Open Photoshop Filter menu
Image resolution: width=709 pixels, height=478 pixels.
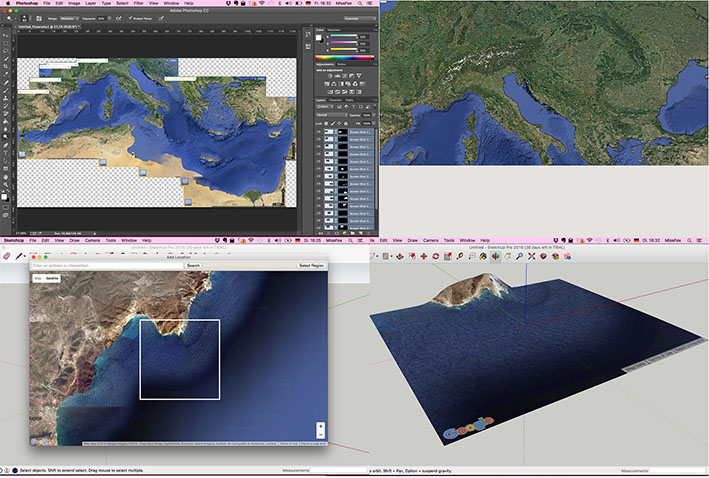point(138,3)
